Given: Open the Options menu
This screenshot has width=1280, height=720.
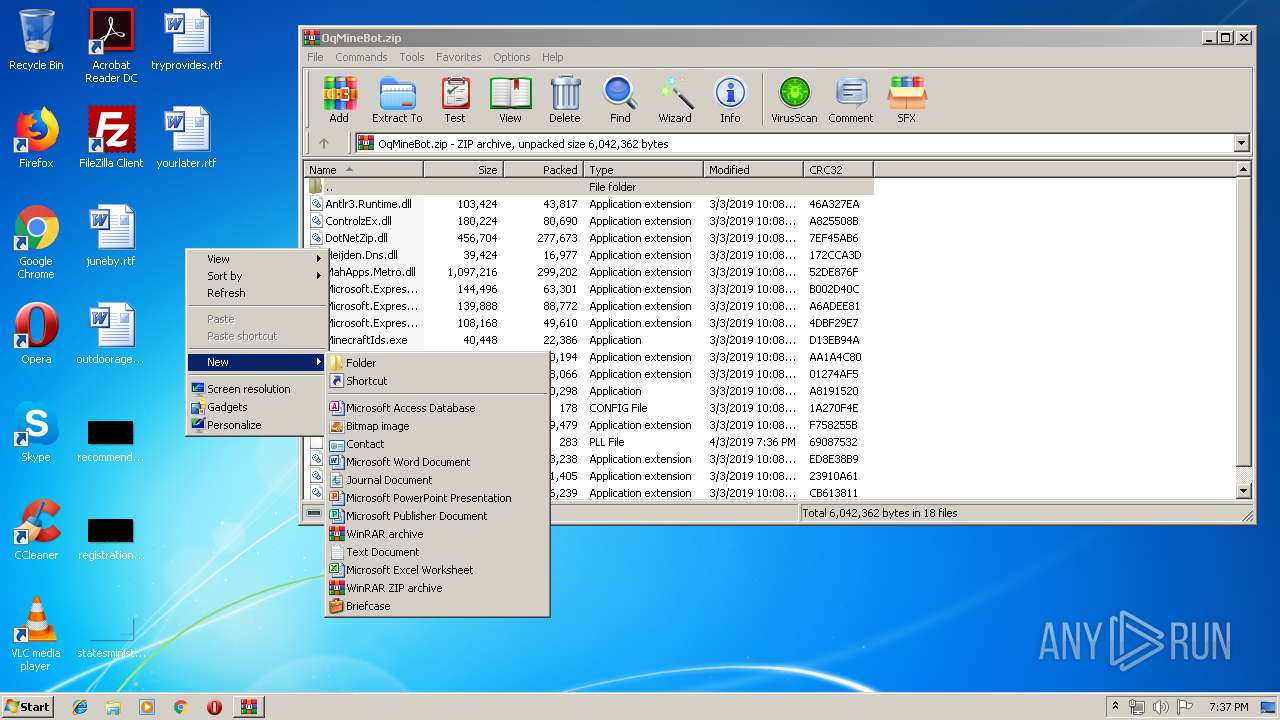Looking at the screenshot, I should tap(511, 57).
